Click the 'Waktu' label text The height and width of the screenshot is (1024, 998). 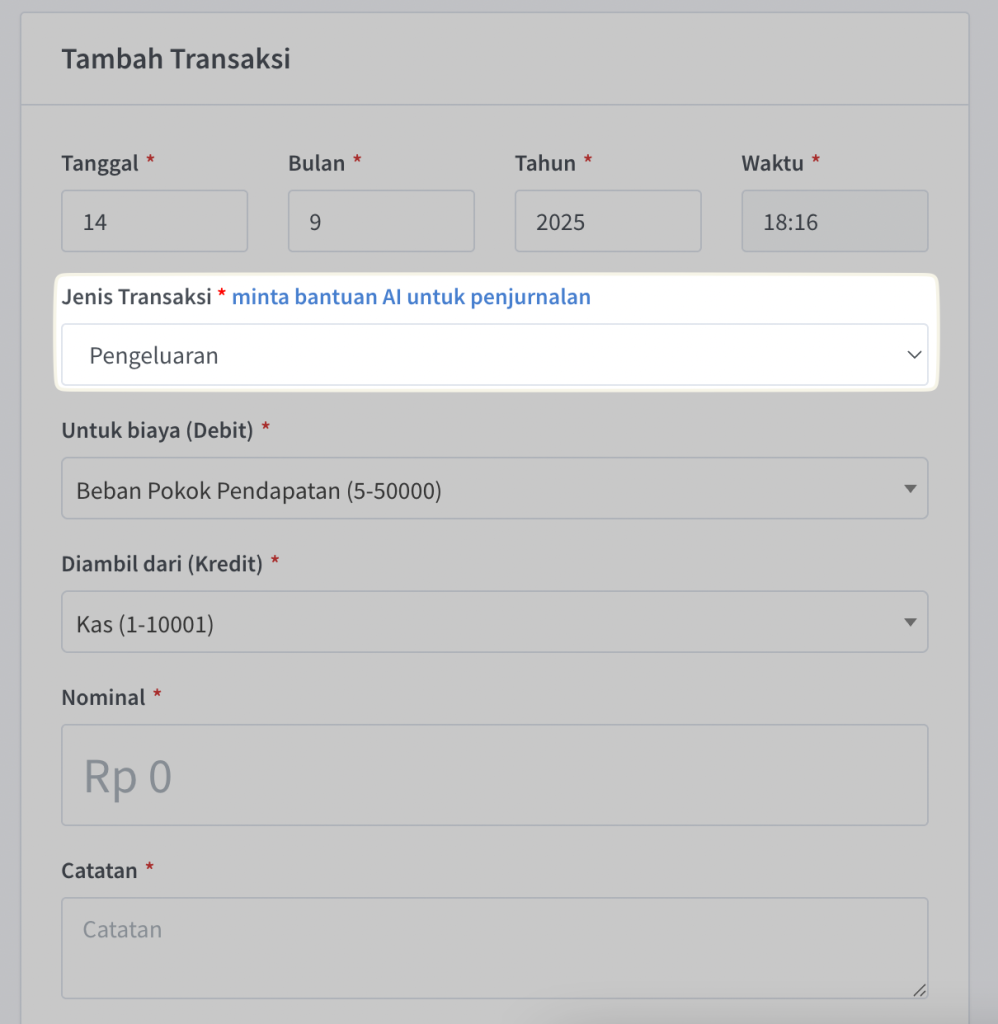(772, 164)
